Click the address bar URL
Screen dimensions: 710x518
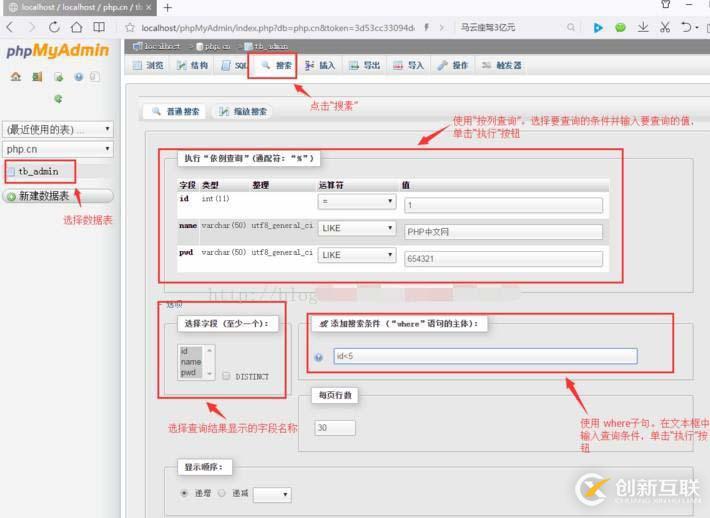(x=277, y=28)
